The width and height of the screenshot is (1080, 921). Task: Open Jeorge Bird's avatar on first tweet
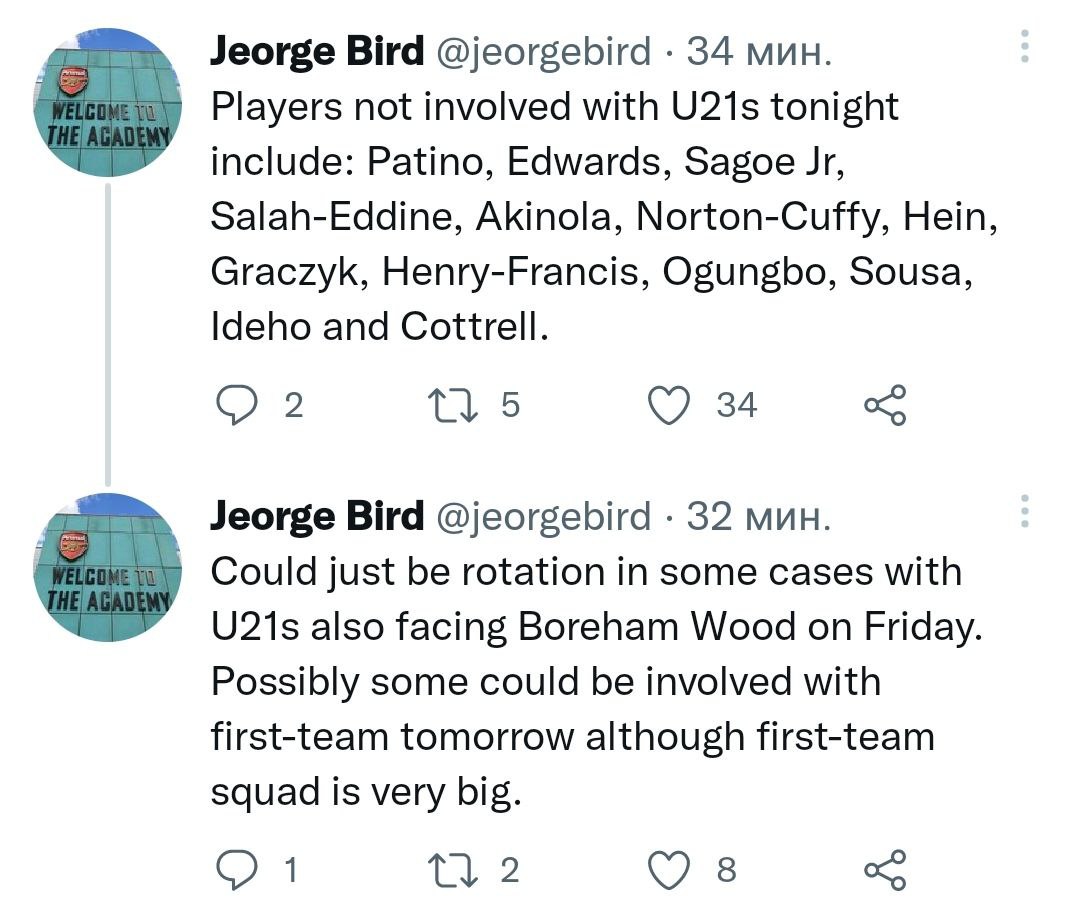tap(108, 103)
